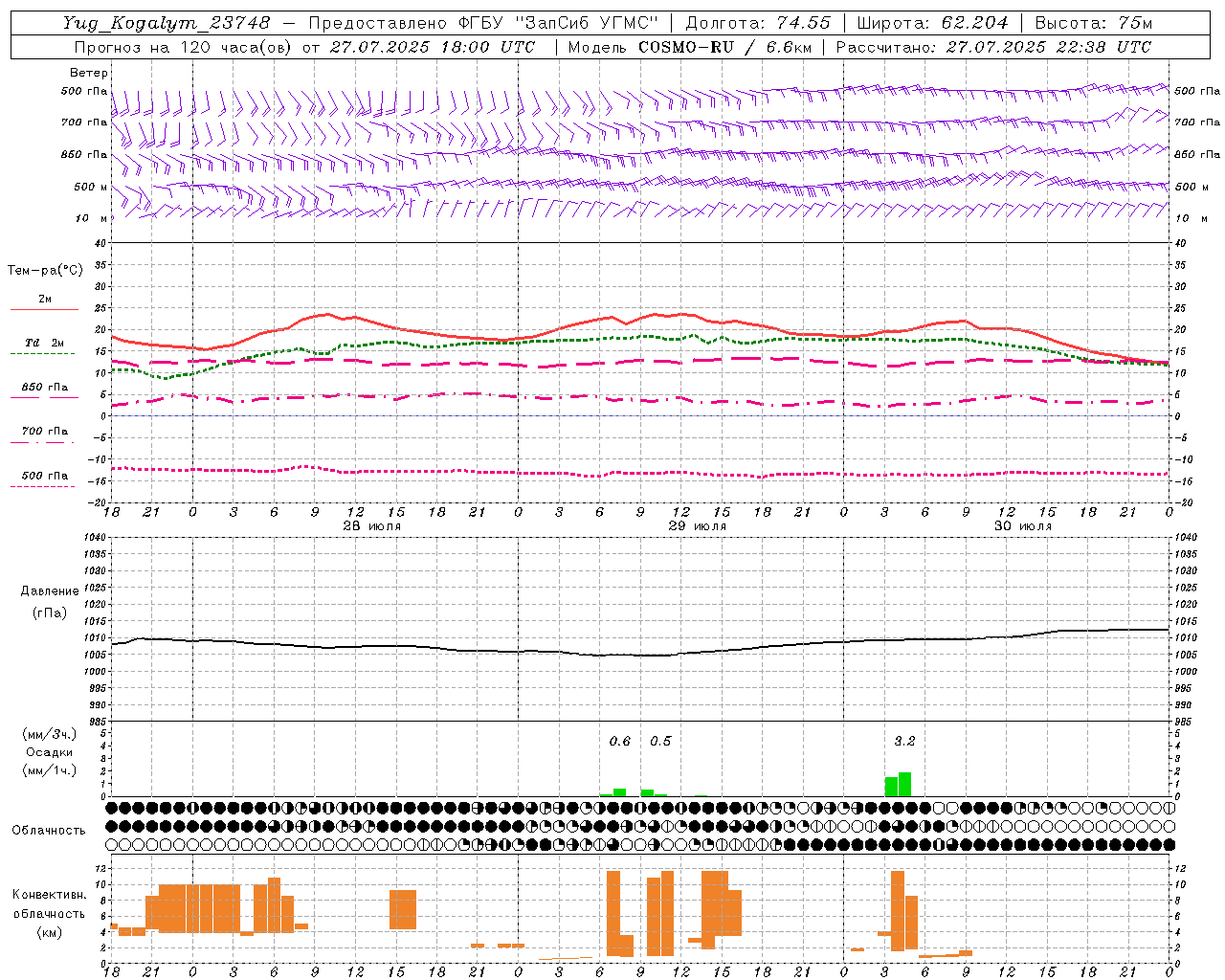
Task: Click the Td 2м legend entry
Action: (44, 343)
